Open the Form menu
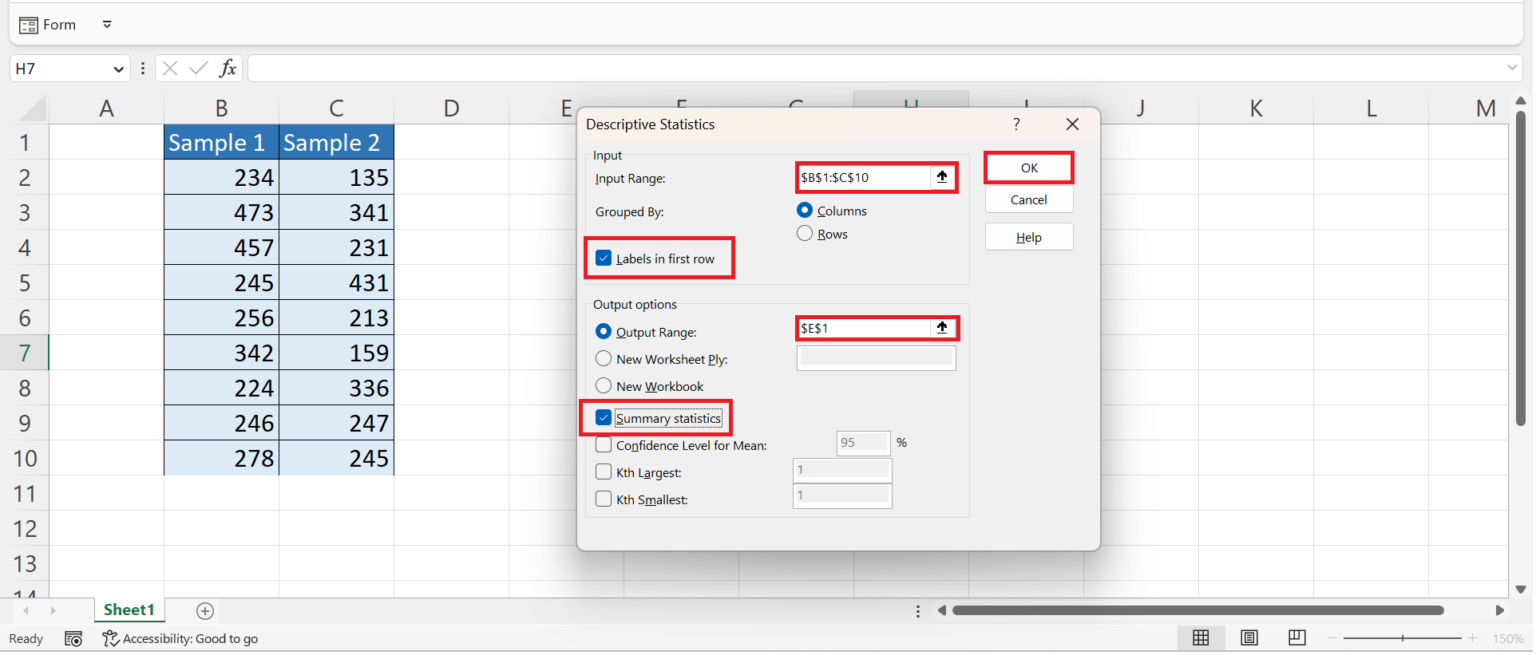Image resolution: width=1536 pixels, height=655 pixels. 48,24
